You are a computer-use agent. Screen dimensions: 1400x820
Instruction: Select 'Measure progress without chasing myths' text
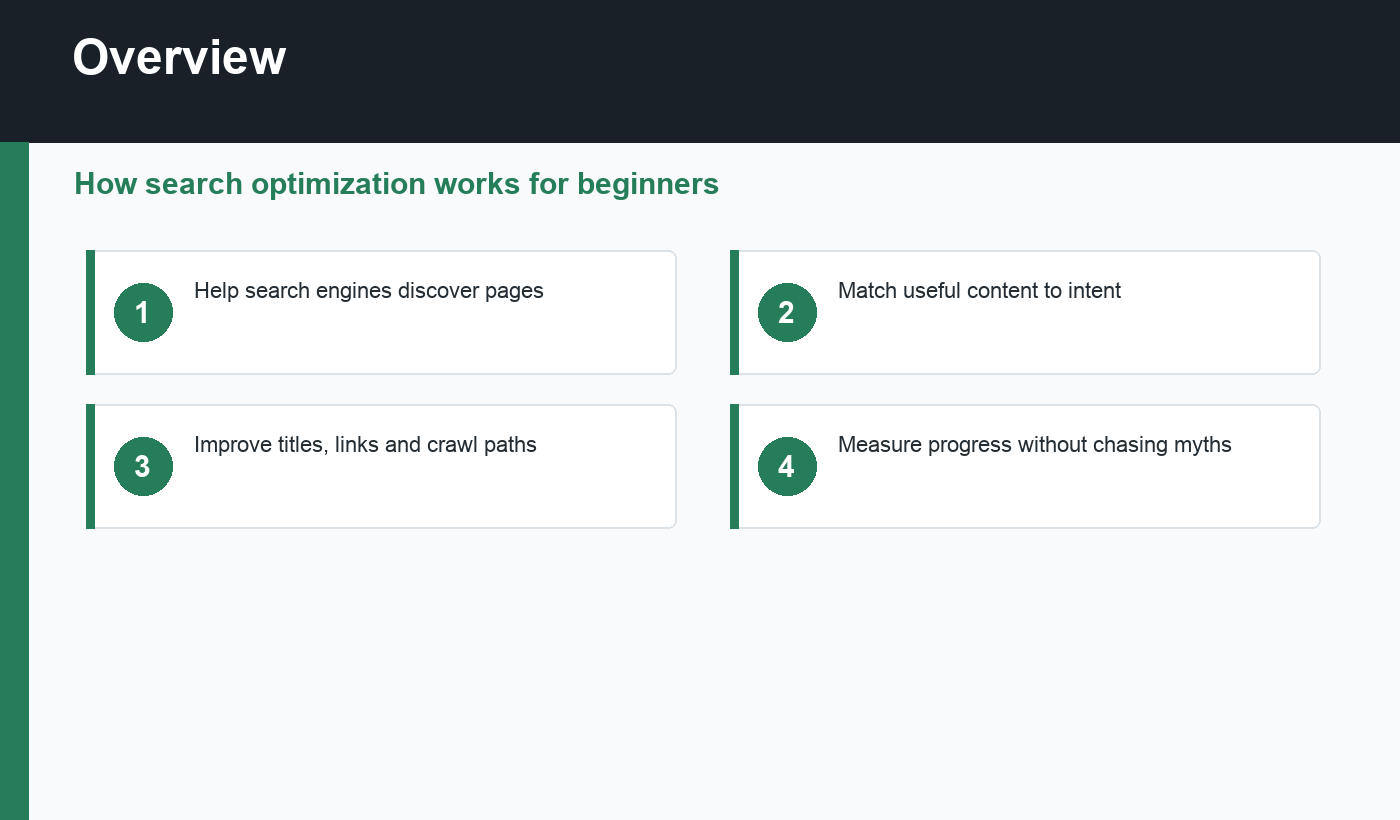pos(1034,445)
